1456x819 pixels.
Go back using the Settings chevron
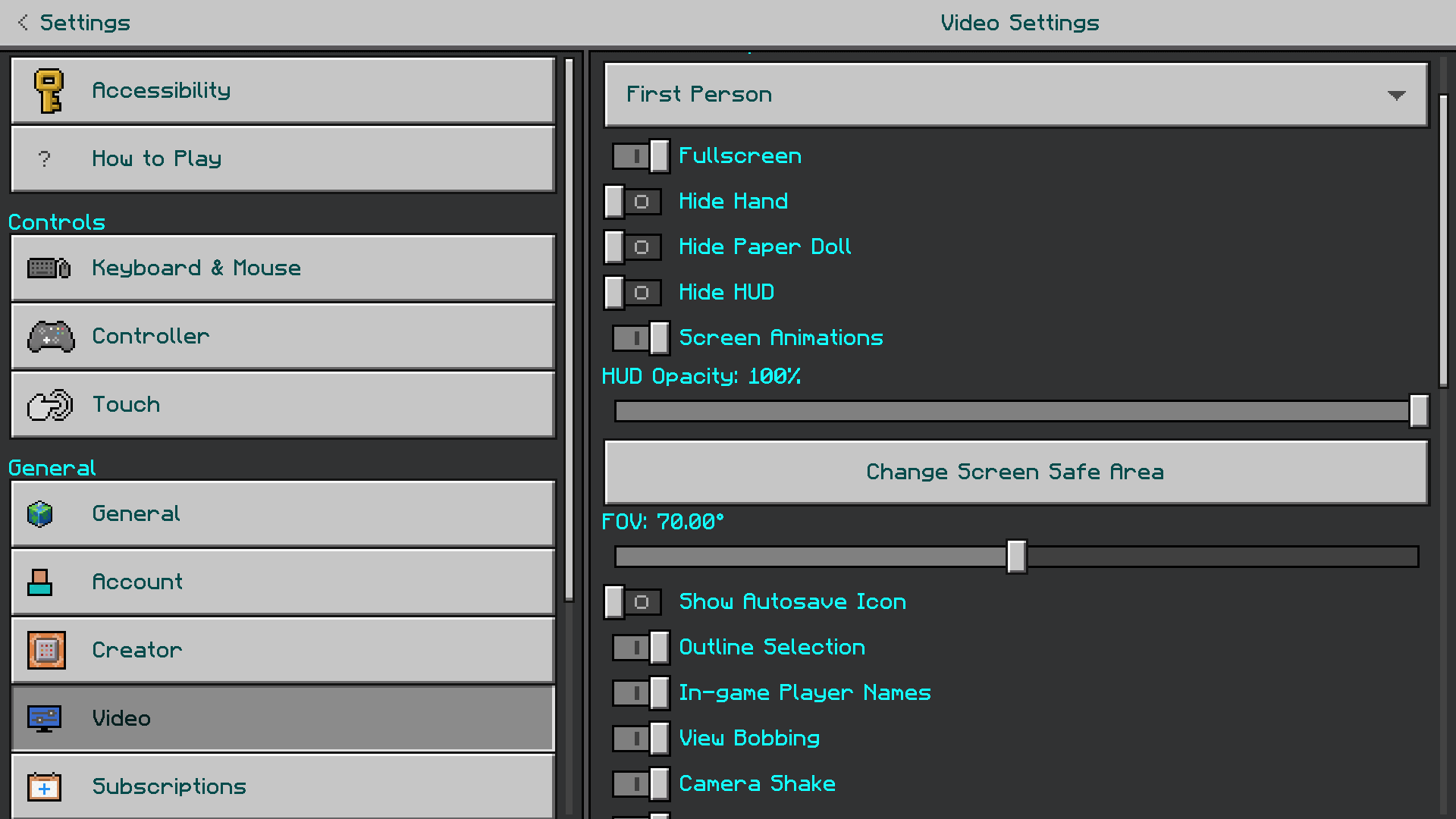point(24,23)
